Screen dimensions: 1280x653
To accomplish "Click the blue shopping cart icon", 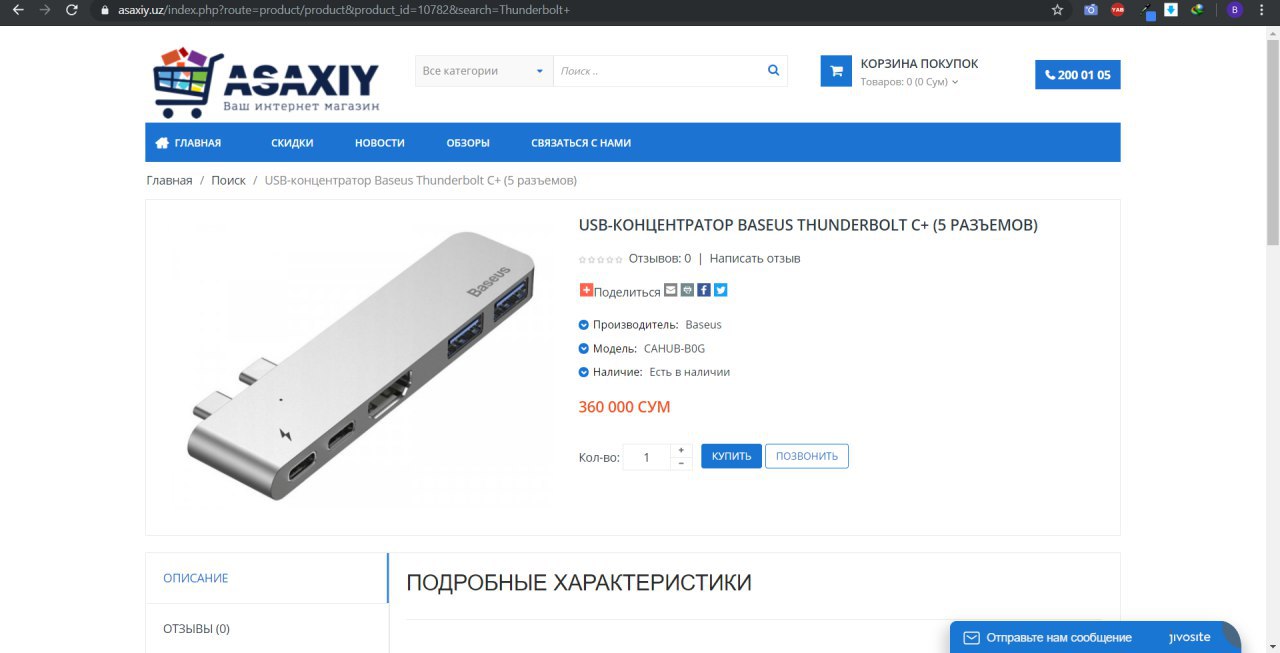I will tap(836, 71).
